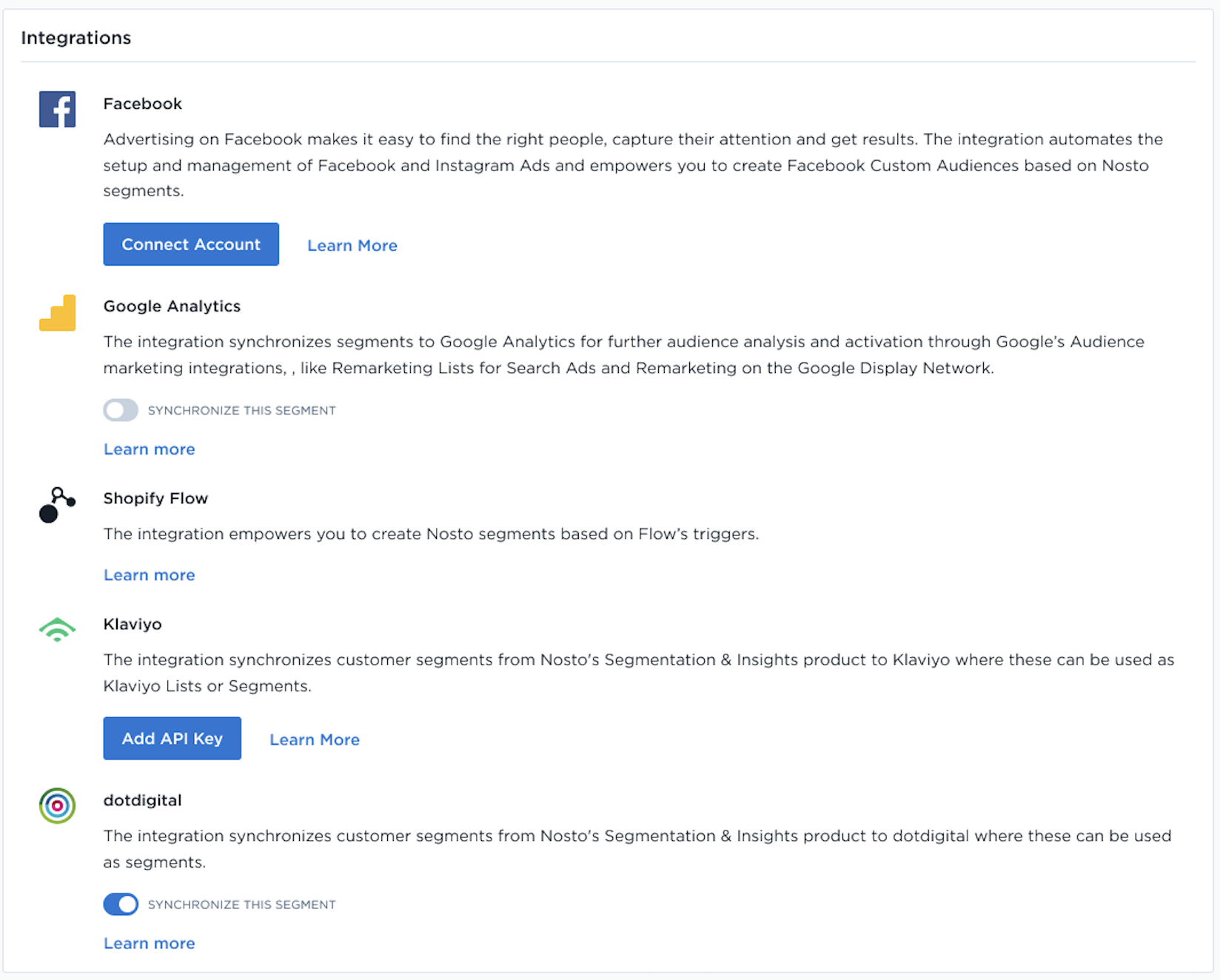
Task: Disable dotdigital synchronize this segment toggle
Action: [121, 904]
